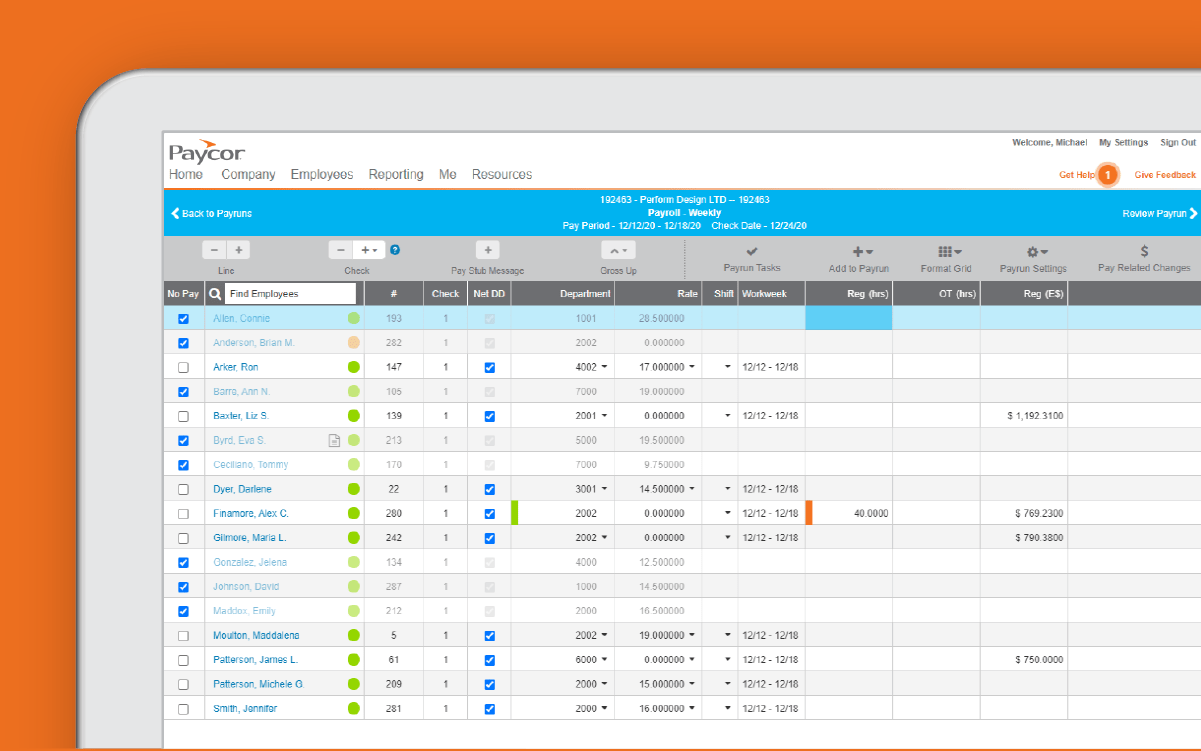1201x751 pixels.
Task: Open the note icon on Byrd, Eva S. row
Action: point(335,440)
